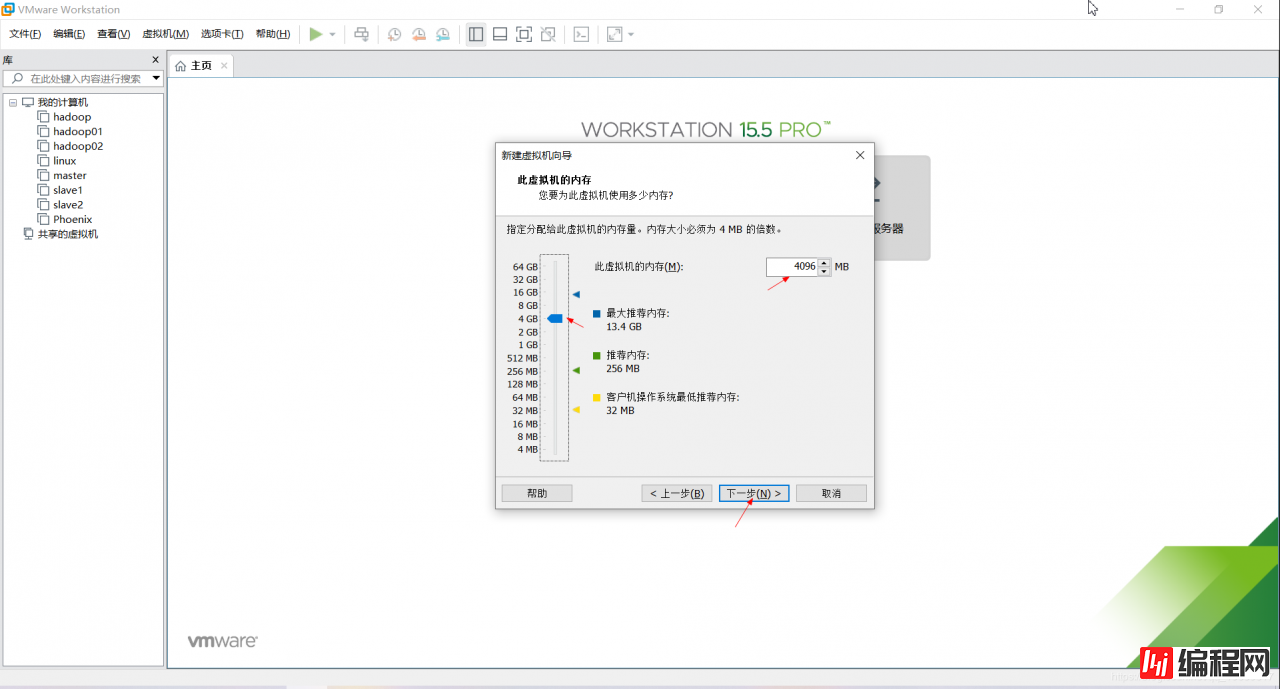The height and width of the screenshot is (689, 1280).
Task: Select 我的计算机 in the library tree
Action: pyautogui.click(x=63, y=102)
